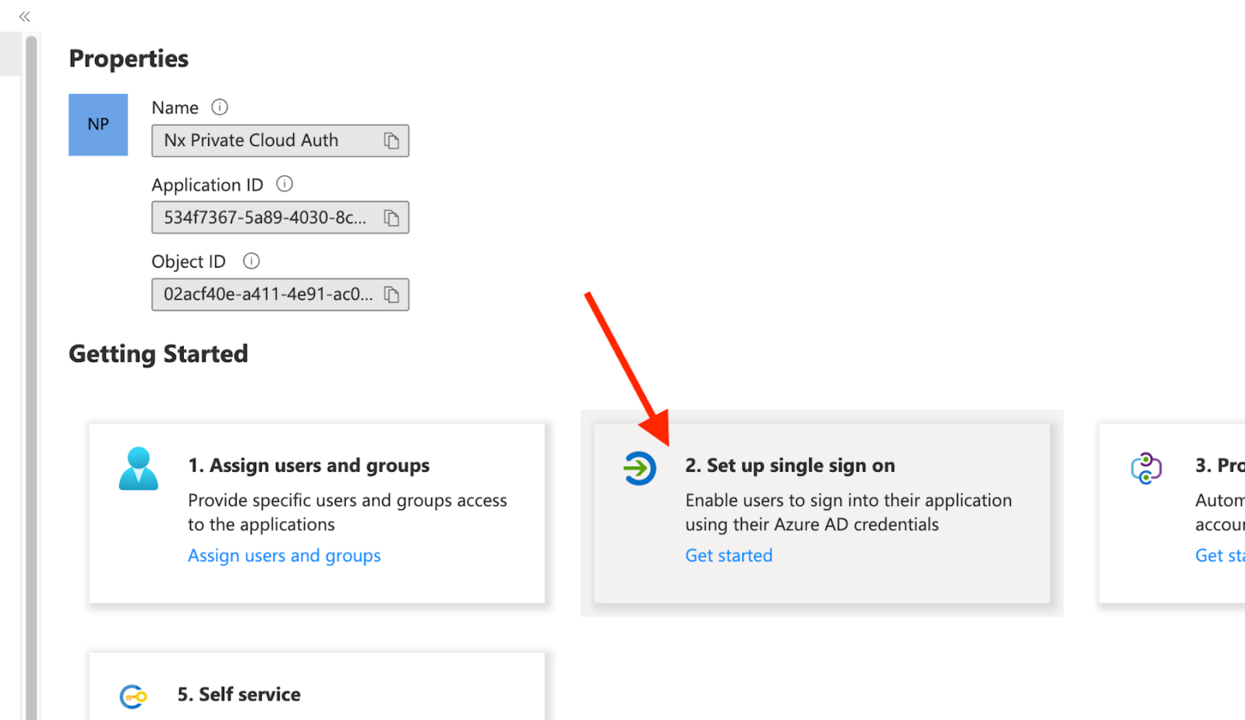Image resolution: width=1245 pixels, height=720 pixels.
Task: Select the Set up single sign on card
Action: click(821, 513)
